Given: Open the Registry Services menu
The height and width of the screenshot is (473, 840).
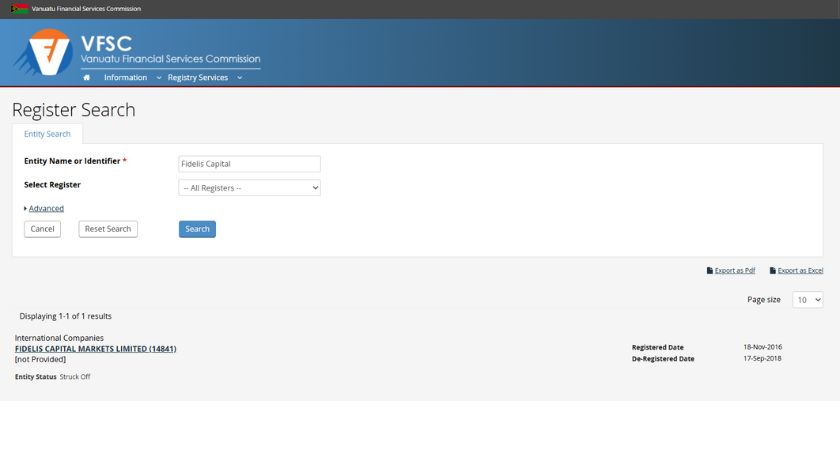Looking at the screenshot, I should (x=197, y=78).
